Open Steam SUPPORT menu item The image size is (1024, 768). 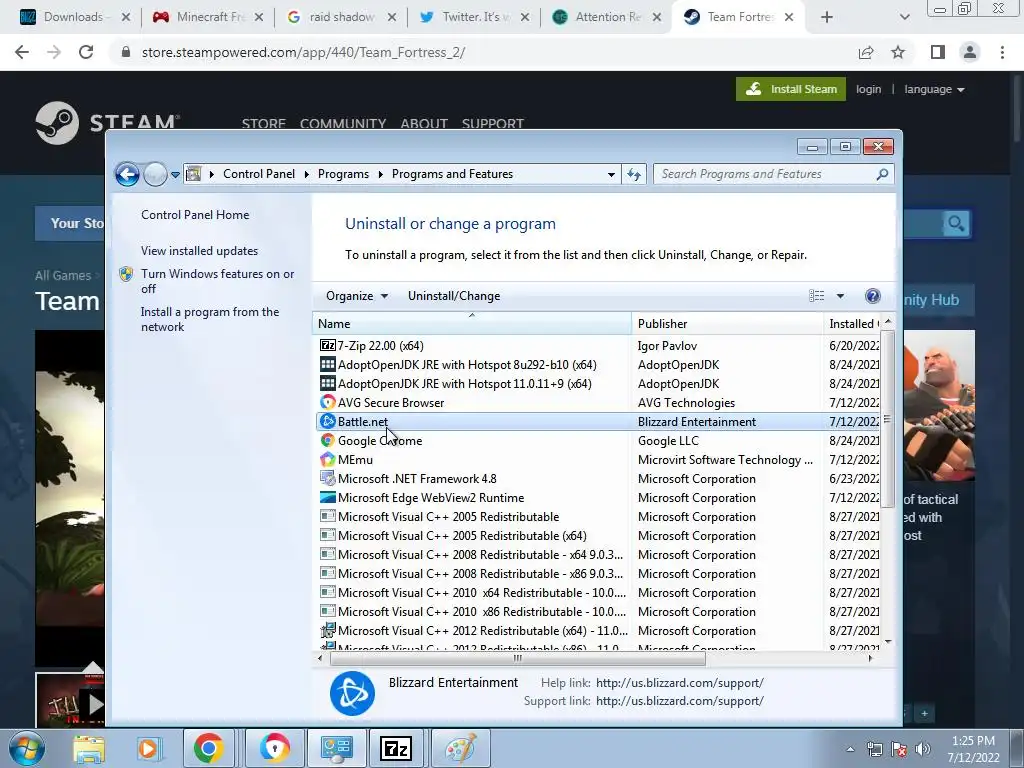492,123
